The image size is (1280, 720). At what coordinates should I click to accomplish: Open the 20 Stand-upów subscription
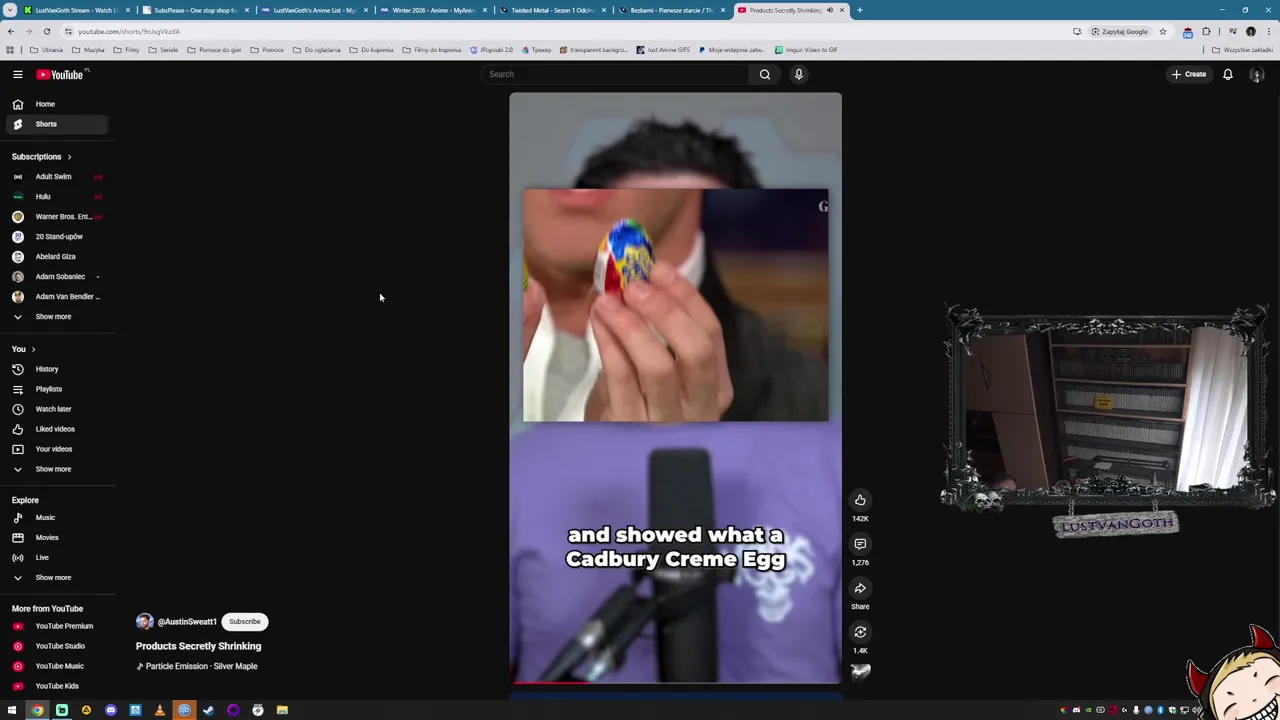click(x=56, y=237)
